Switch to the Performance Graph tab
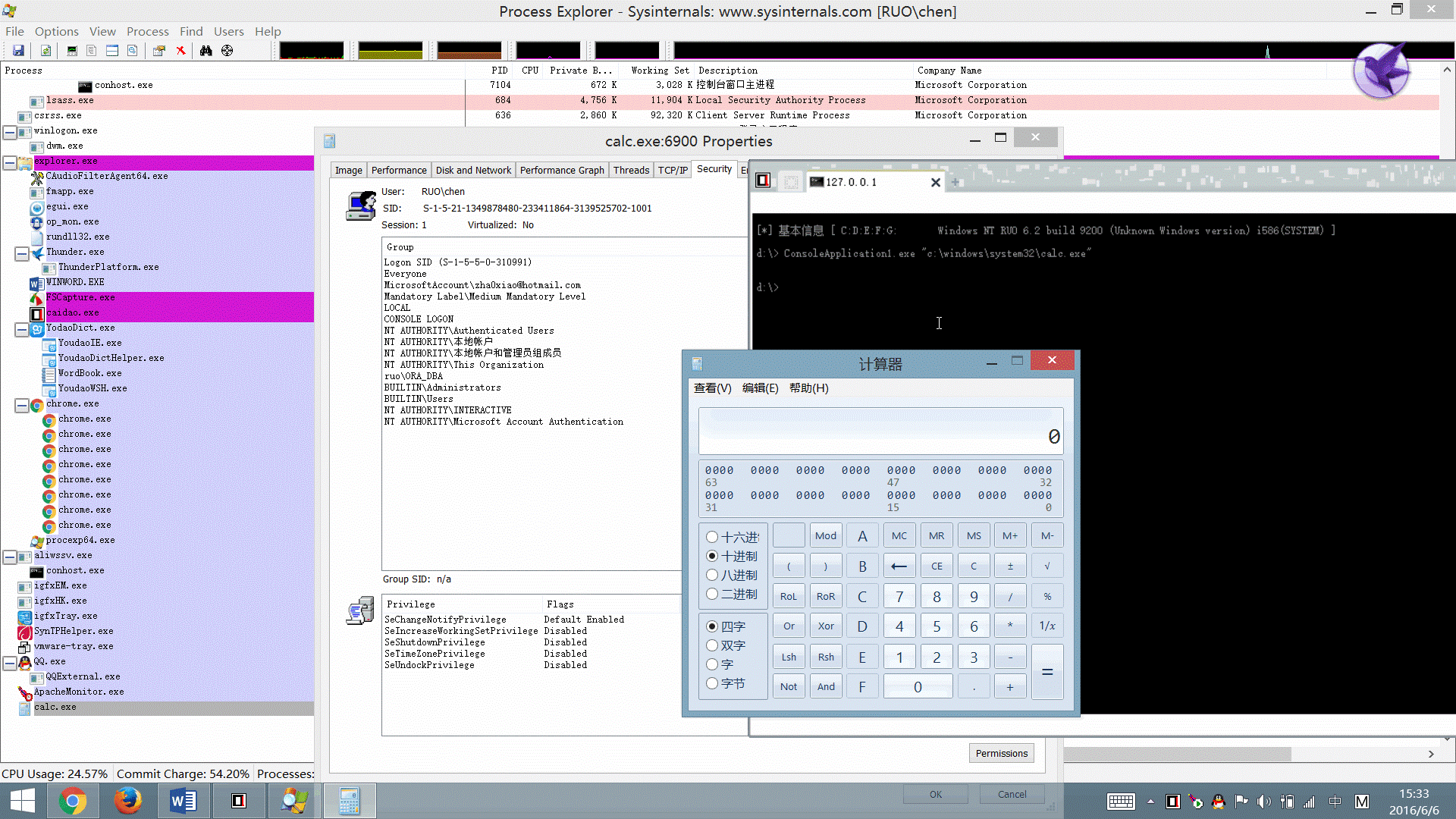 coord(562,170)
